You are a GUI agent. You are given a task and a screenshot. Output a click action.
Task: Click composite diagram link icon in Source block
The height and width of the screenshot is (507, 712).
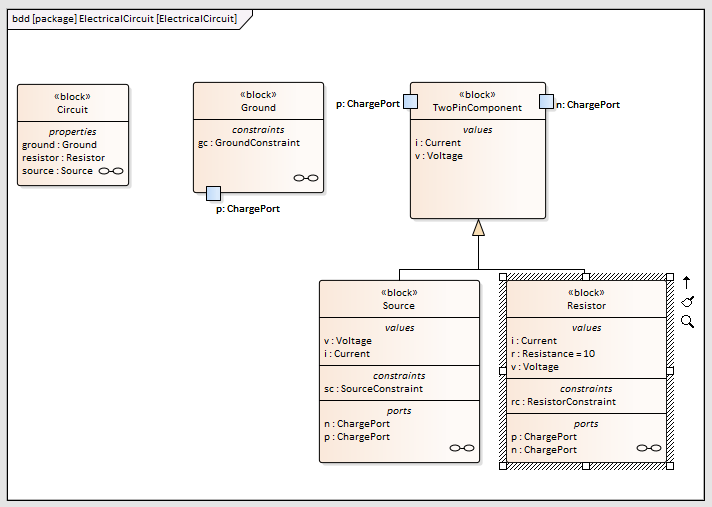tap(462, 448)
